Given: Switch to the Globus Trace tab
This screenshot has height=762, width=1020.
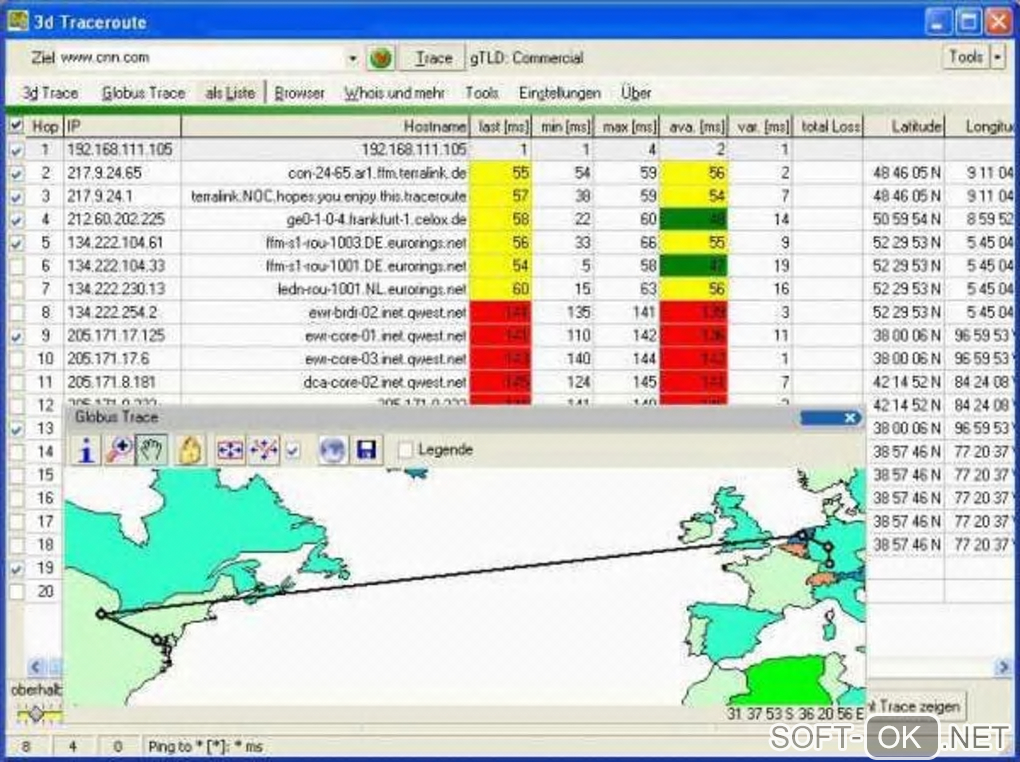Looking at the screenshot, I should [x=143, y=93].
